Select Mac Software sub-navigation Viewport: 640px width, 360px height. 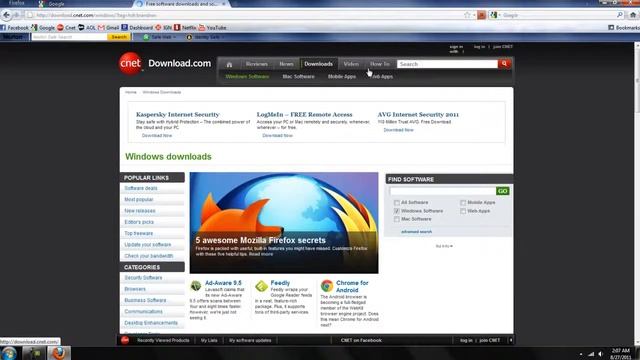[298, 76]
